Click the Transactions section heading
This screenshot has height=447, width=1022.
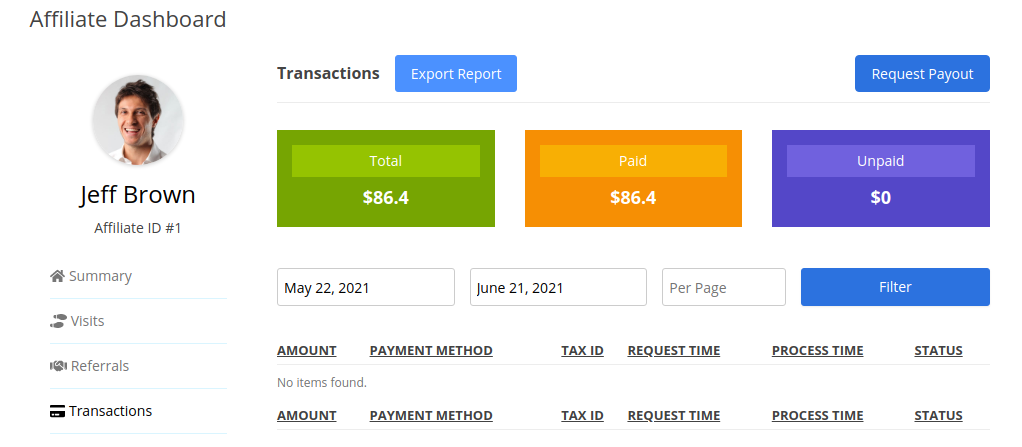328,73
